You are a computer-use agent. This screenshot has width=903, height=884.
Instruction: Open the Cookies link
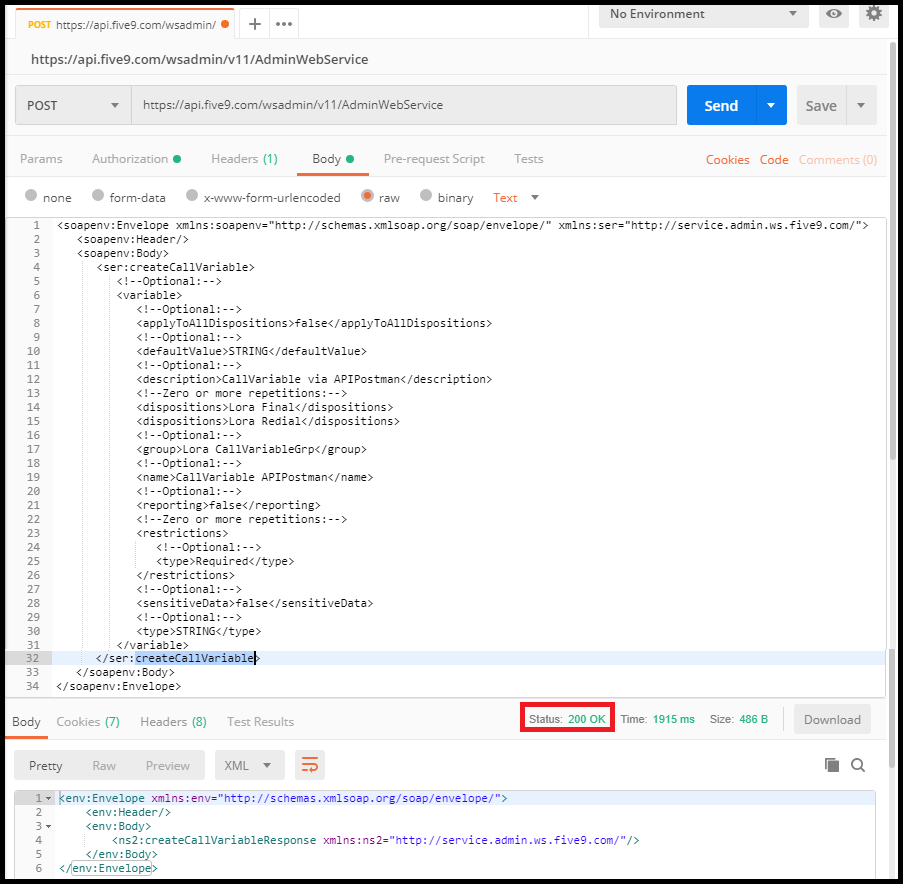click(727, 160)
